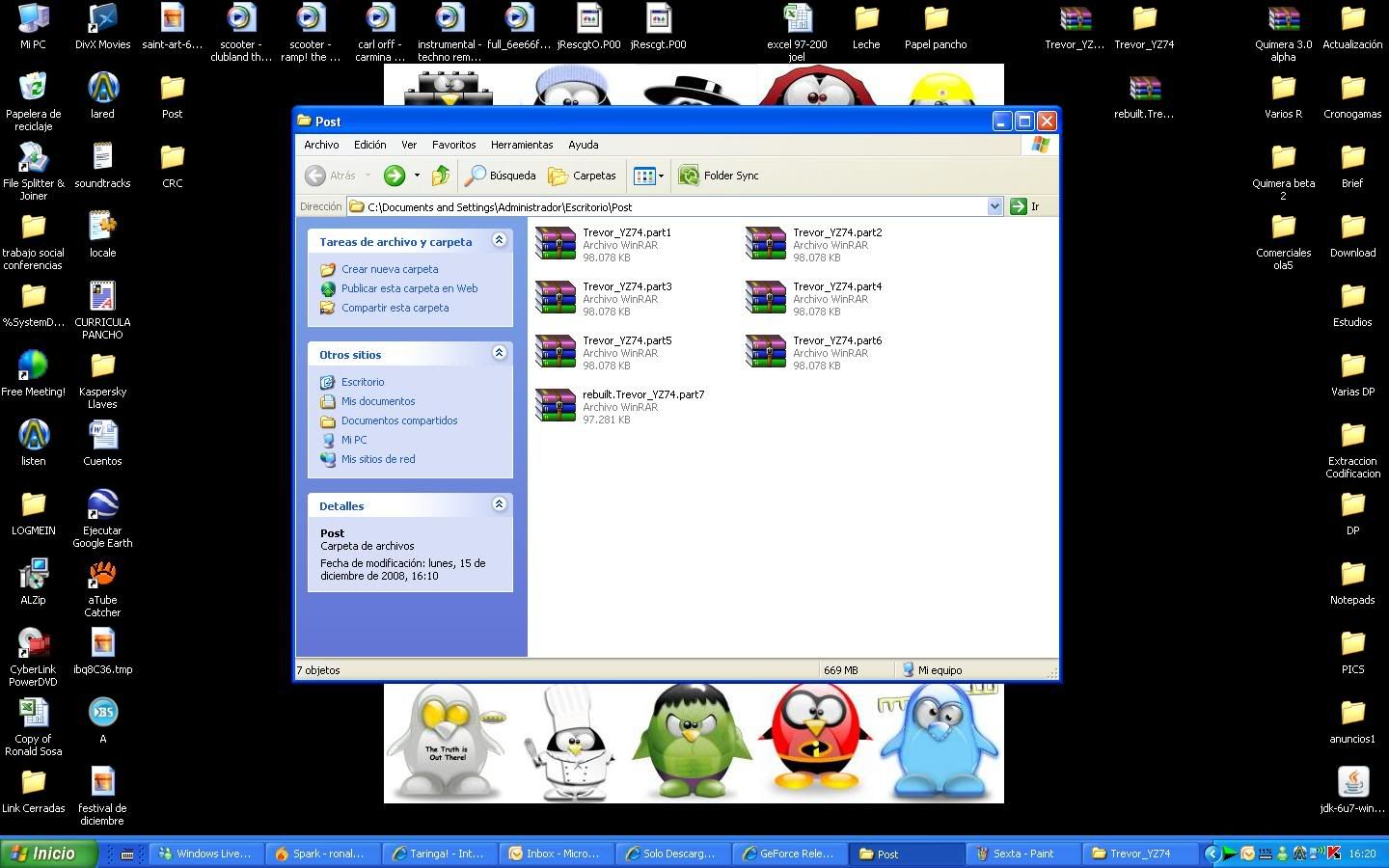Image resolution: width=1389 pixels, height=868 pixels.
Task: Select Trevor_YZ74.part4 archive icon
Action: (x=766, y=298)
